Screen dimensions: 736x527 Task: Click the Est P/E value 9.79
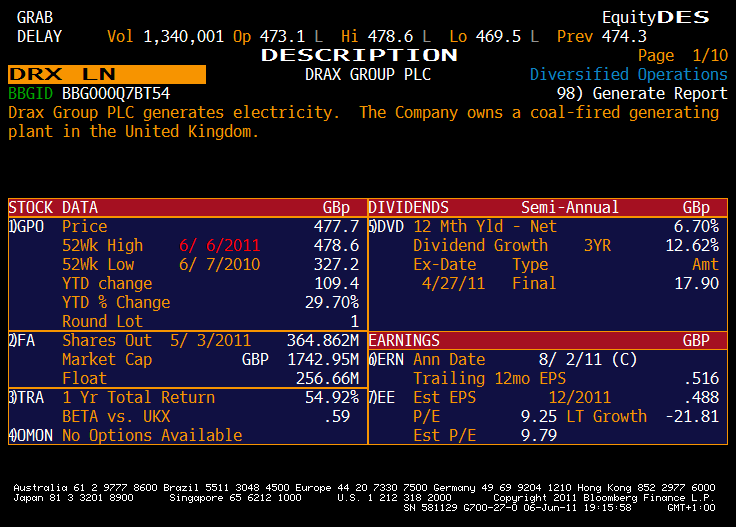tap(539, 435)
